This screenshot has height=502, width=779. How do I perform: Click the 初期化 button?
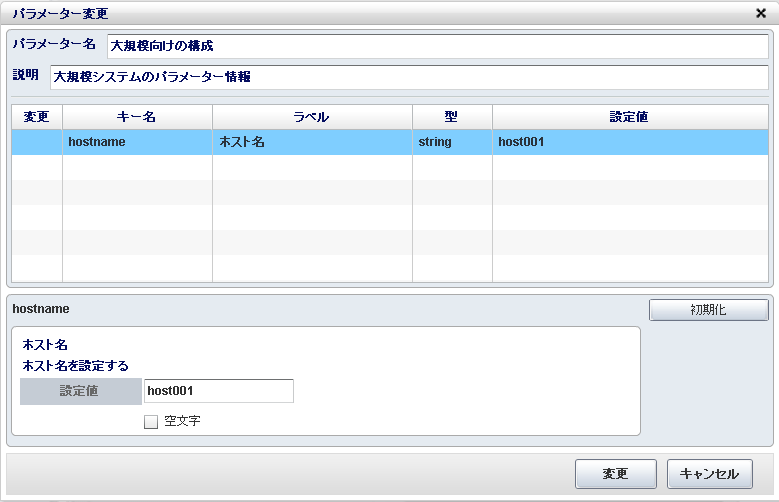708,310
